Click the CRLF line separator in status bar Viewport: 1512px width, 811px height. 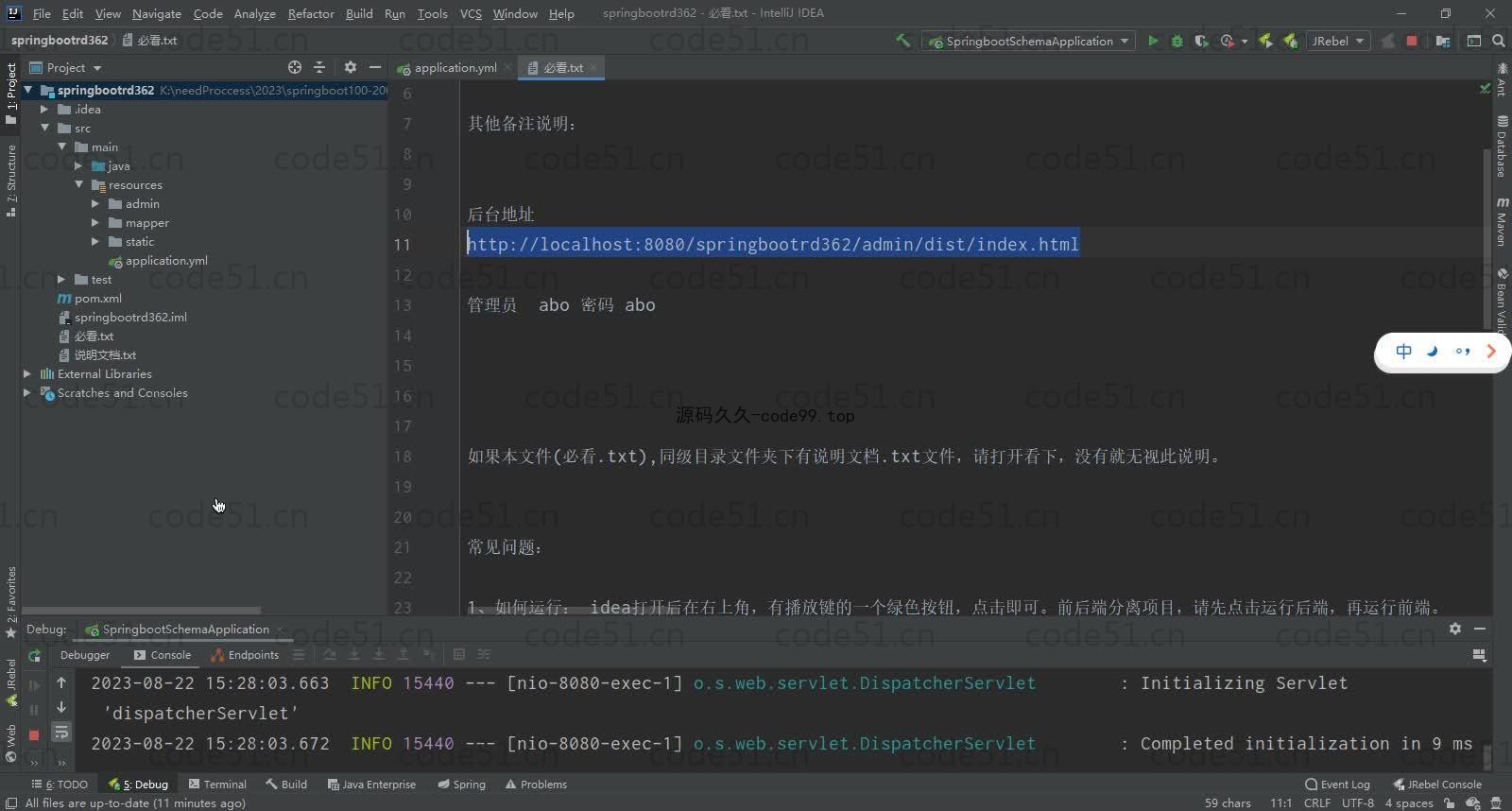coord(1317,802)
